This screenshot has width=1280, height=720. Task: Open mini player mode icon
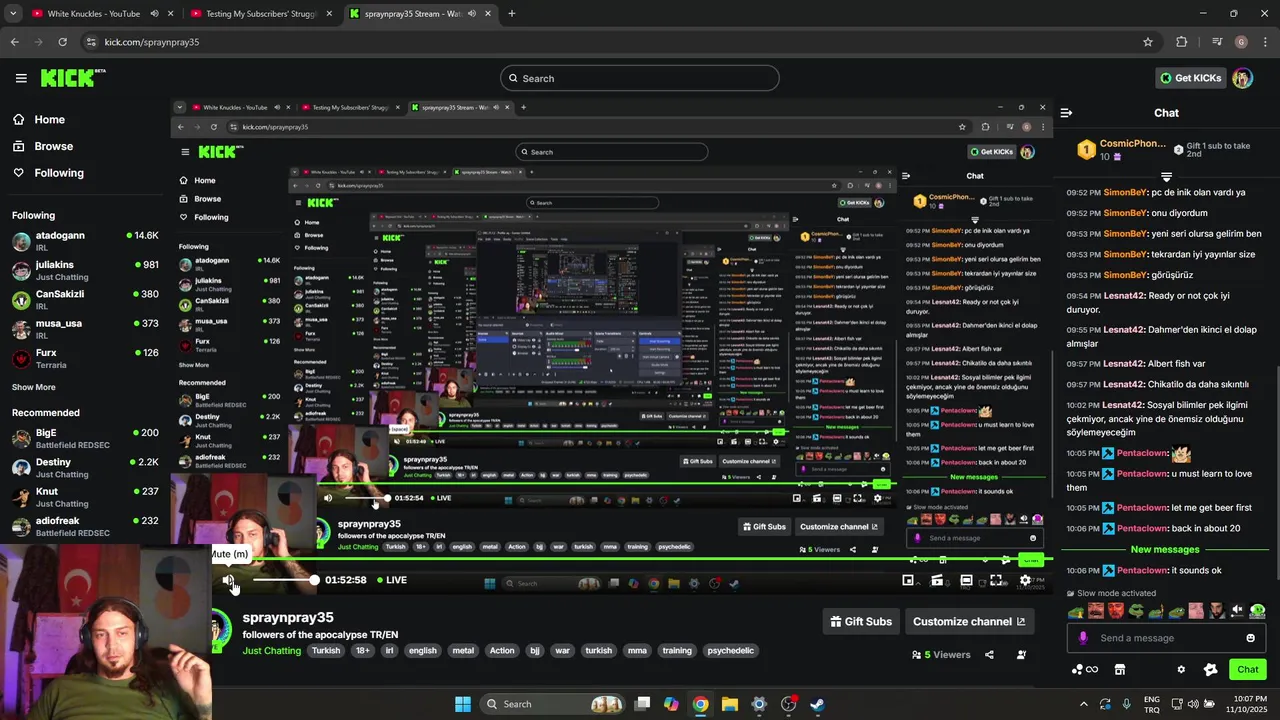pyautogui.click(x=908, y=580)
